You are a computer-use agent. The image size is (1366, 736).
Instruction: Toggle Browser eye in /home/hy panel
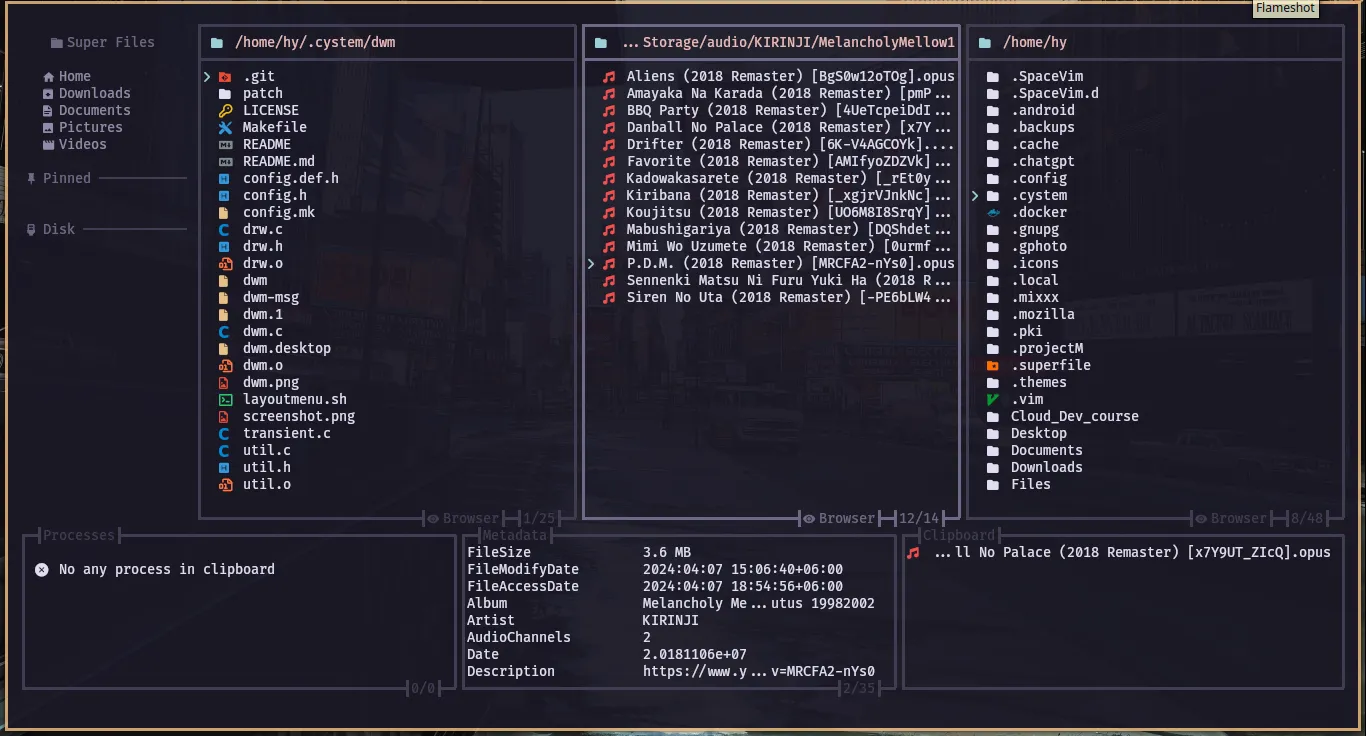pos(1200,519)
